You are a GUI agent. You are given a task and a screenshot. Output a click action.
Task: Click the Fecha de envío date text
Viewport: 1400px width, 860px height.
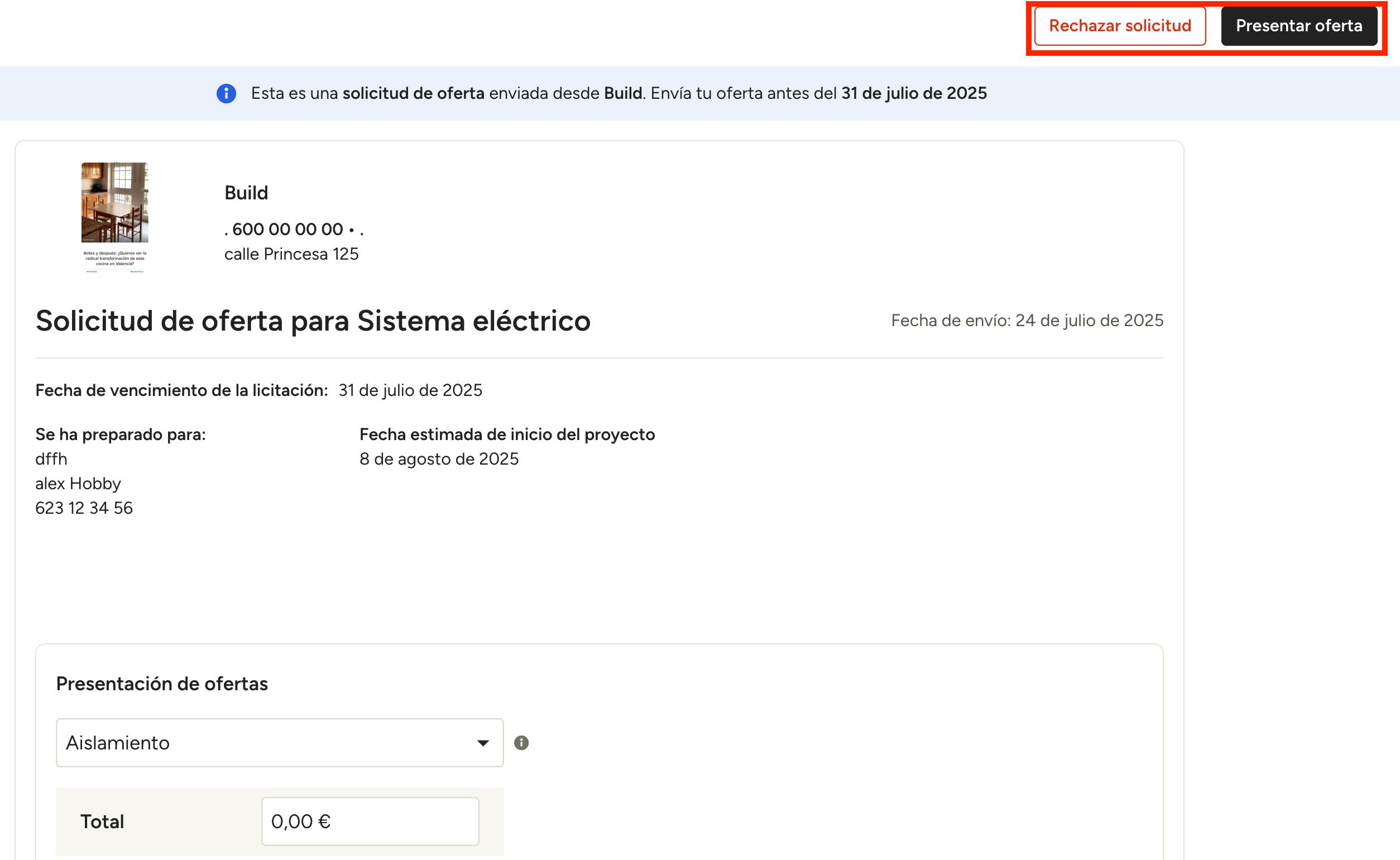click(1027, 321)
